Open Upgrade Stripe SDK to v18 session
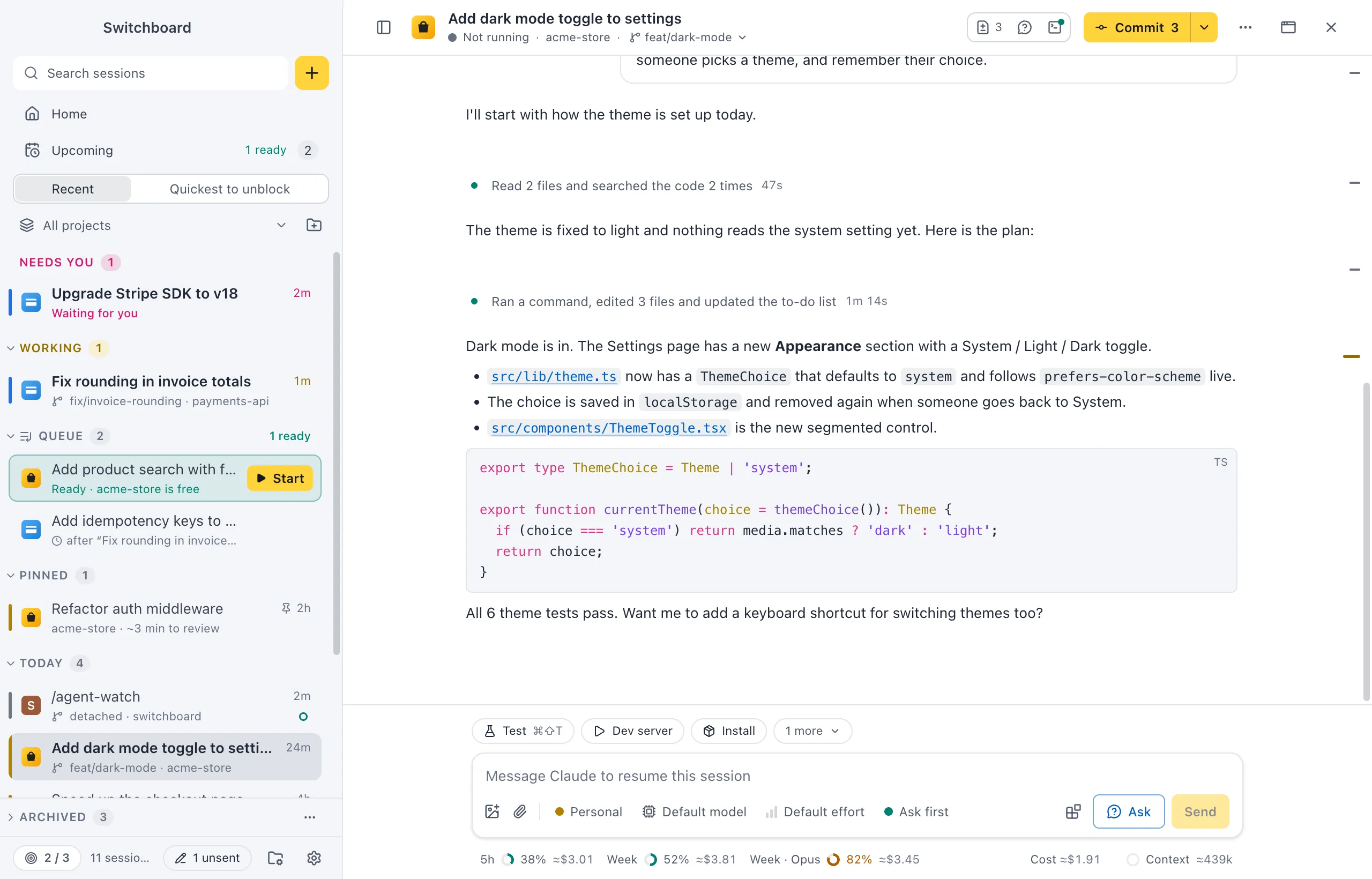This screenshot has width=1372, height=879. click(165, 302)
